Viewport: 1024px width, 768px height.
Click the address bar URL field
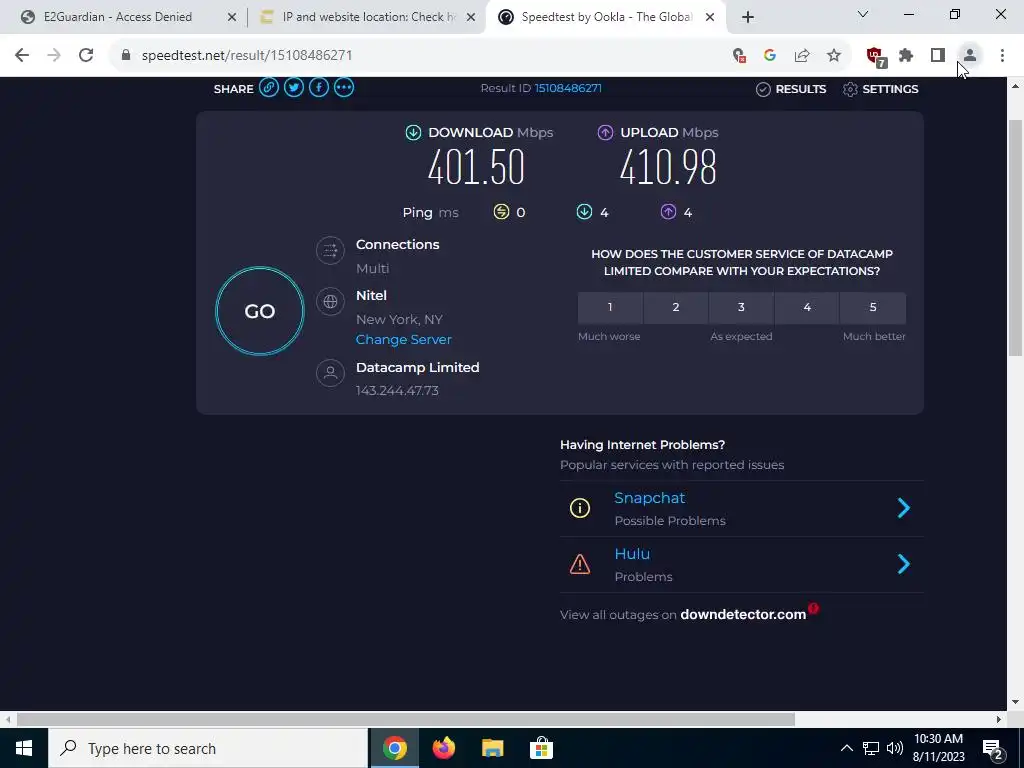418,56
